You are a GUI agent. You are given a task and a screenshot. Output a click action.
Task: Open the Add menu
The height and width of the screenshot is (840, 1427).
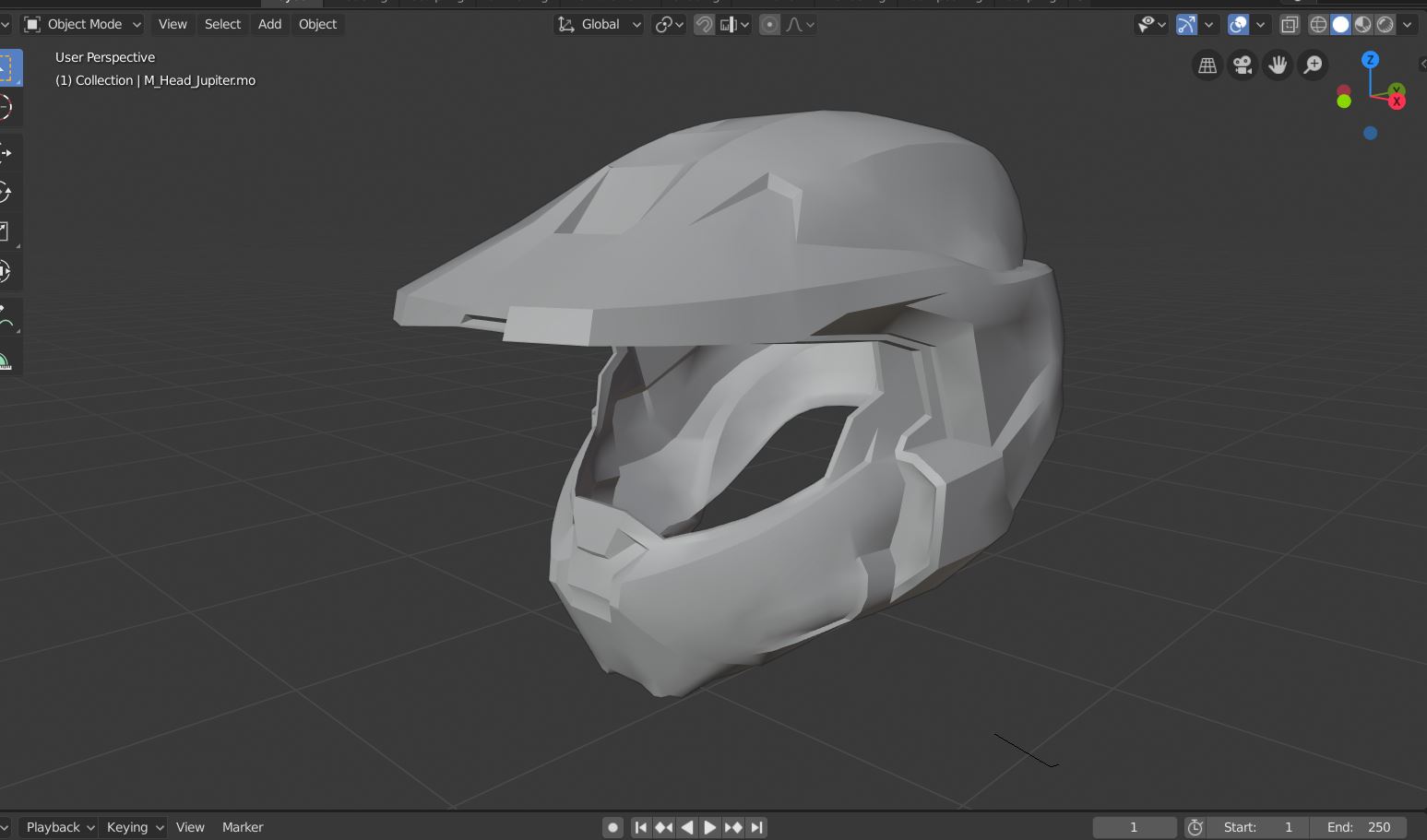coord(269,25)
